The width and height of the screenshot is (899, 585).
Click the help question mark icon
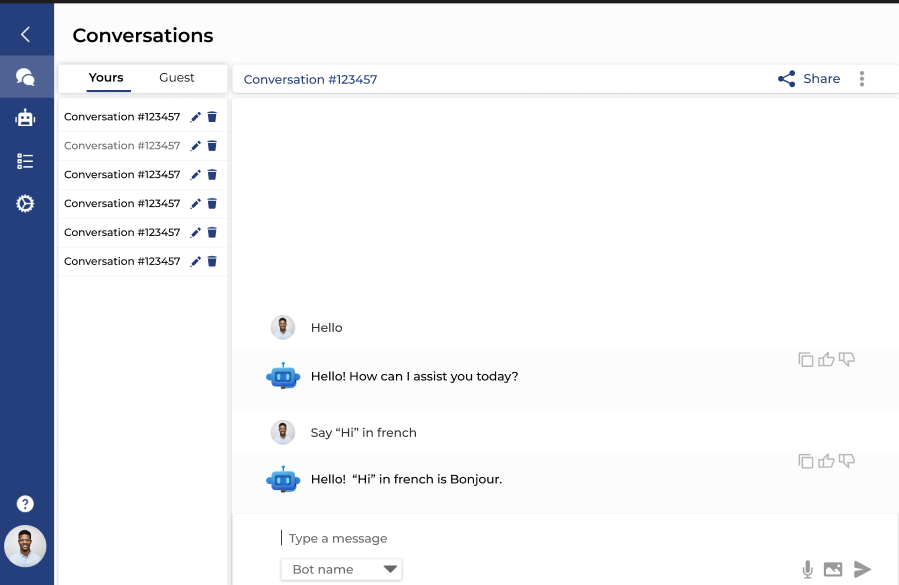click(x=25, y=504)
